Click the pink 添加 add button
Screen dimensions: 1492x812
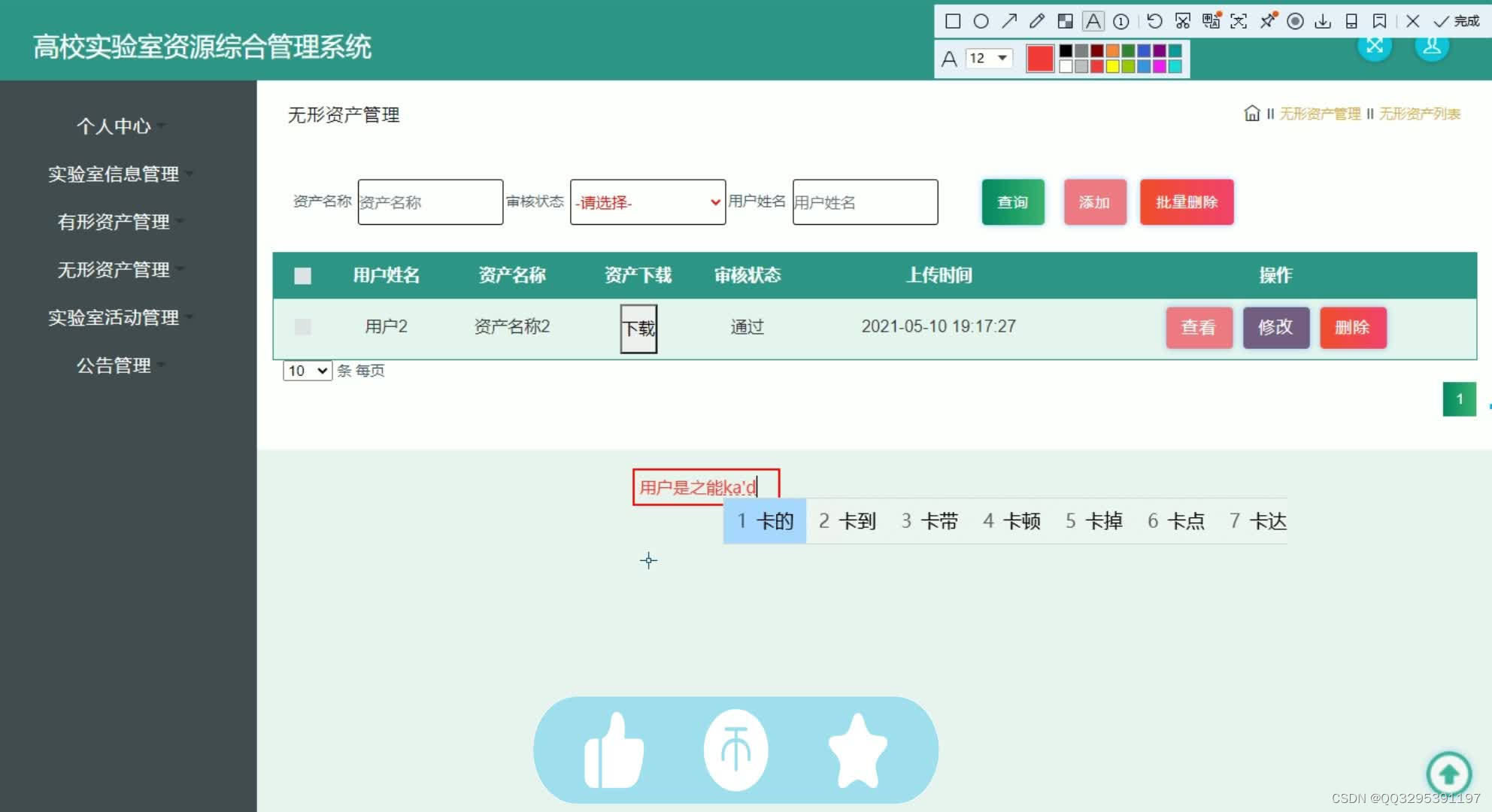(x=1095, y=202)
